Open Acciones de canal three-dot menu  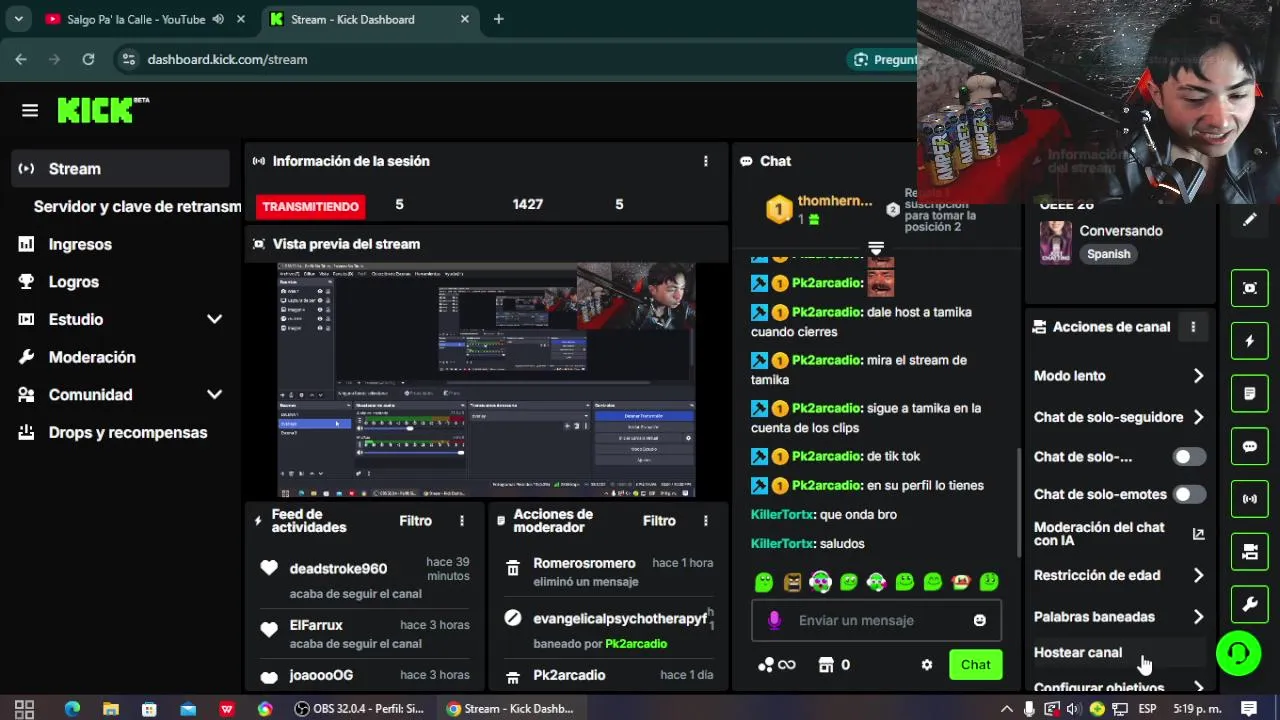[x=1193, y=327]
